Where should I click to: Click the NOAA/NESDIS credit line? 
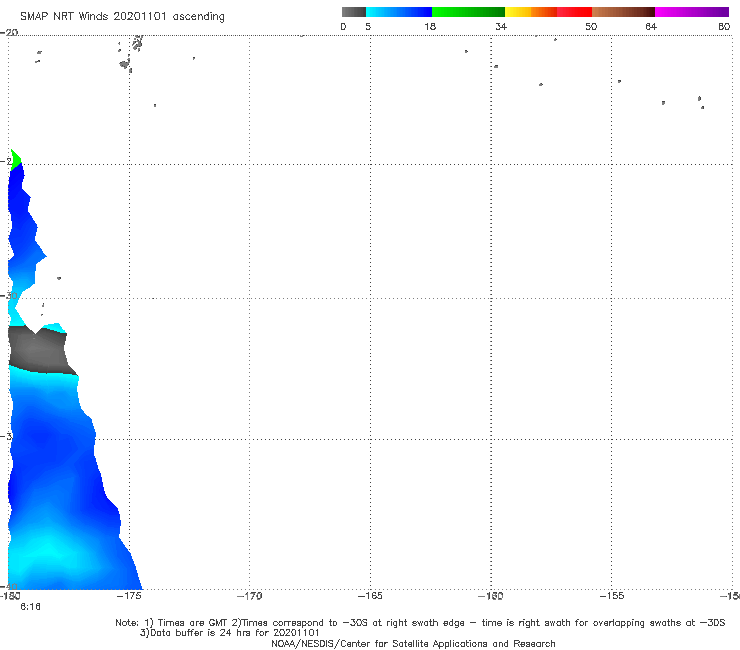pos(413,644)
